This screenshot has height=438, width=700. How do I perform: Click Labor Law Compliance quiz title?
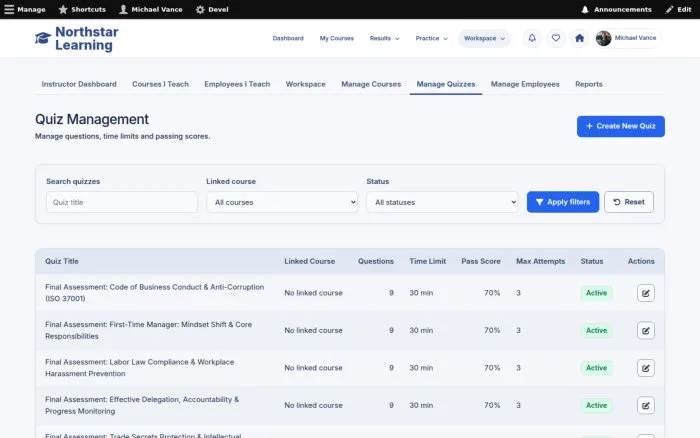[x=139, y=368]
